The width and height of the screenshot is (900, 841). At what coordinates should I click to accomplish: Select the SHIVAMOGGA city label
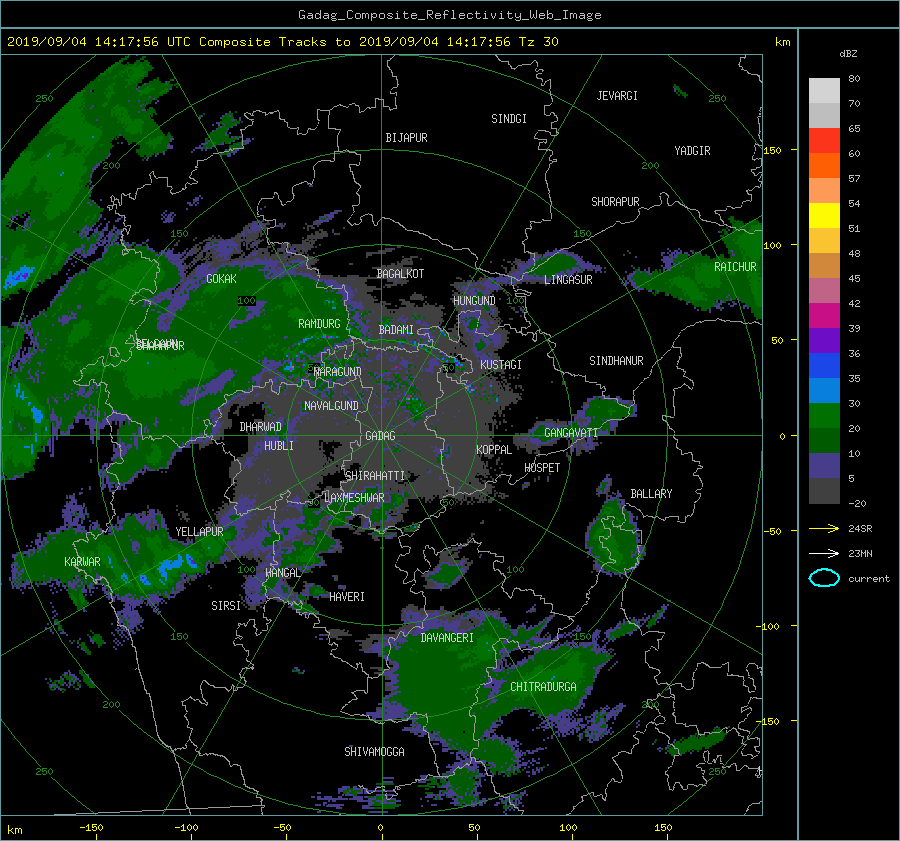click(x=374, y=752)
